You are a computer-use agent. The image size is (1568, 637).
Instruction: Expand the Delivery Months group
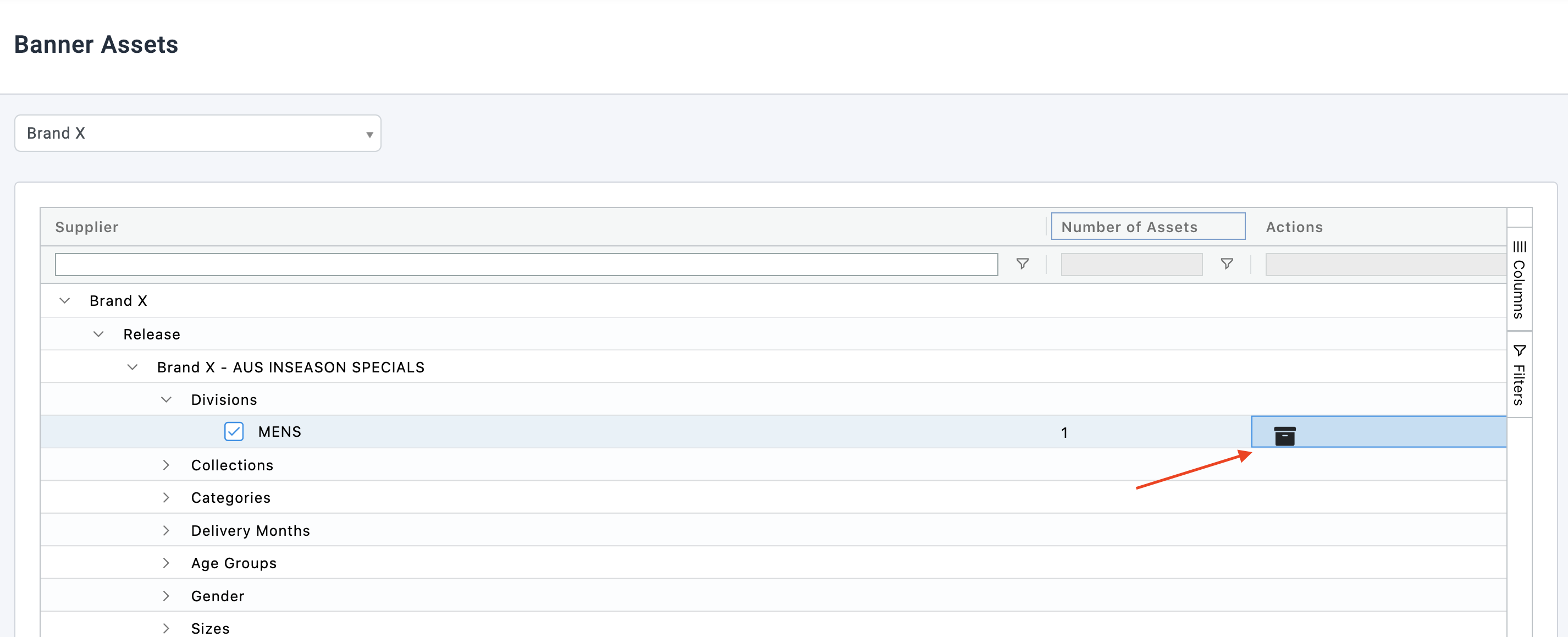pyautogui.click(x=166, y=530)
